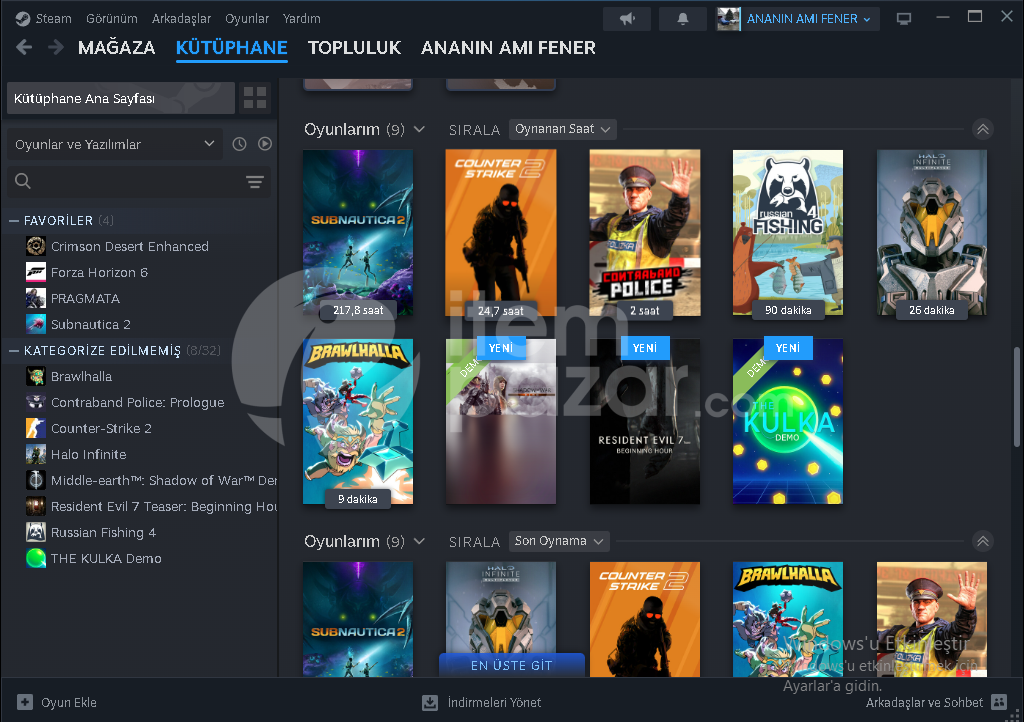This screenshot has width=1024, height=722.
Task: Open the notifications bell
Action: (x=682, y=19)
